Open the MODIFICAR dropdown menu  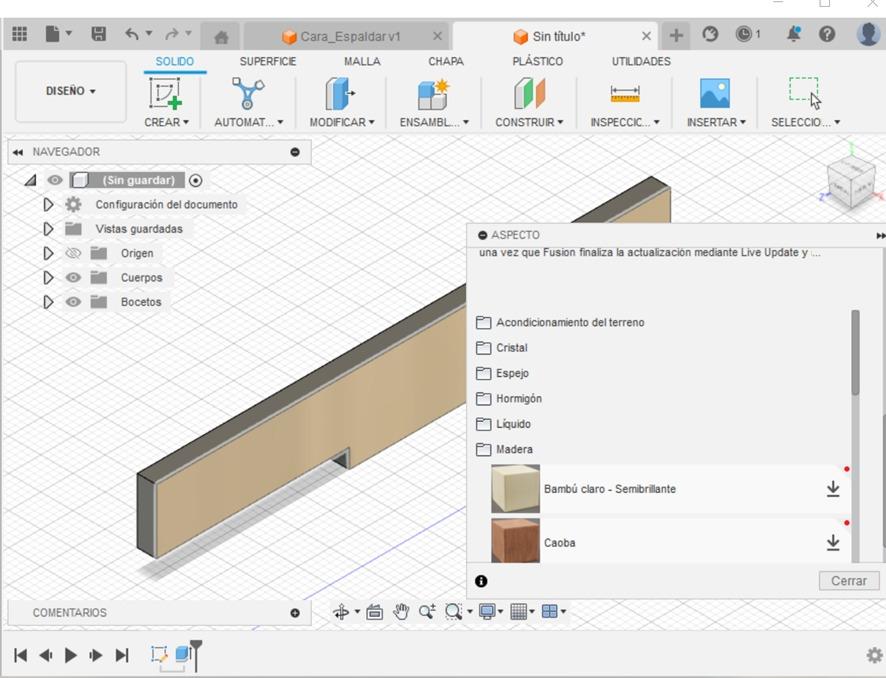[342, 122]
